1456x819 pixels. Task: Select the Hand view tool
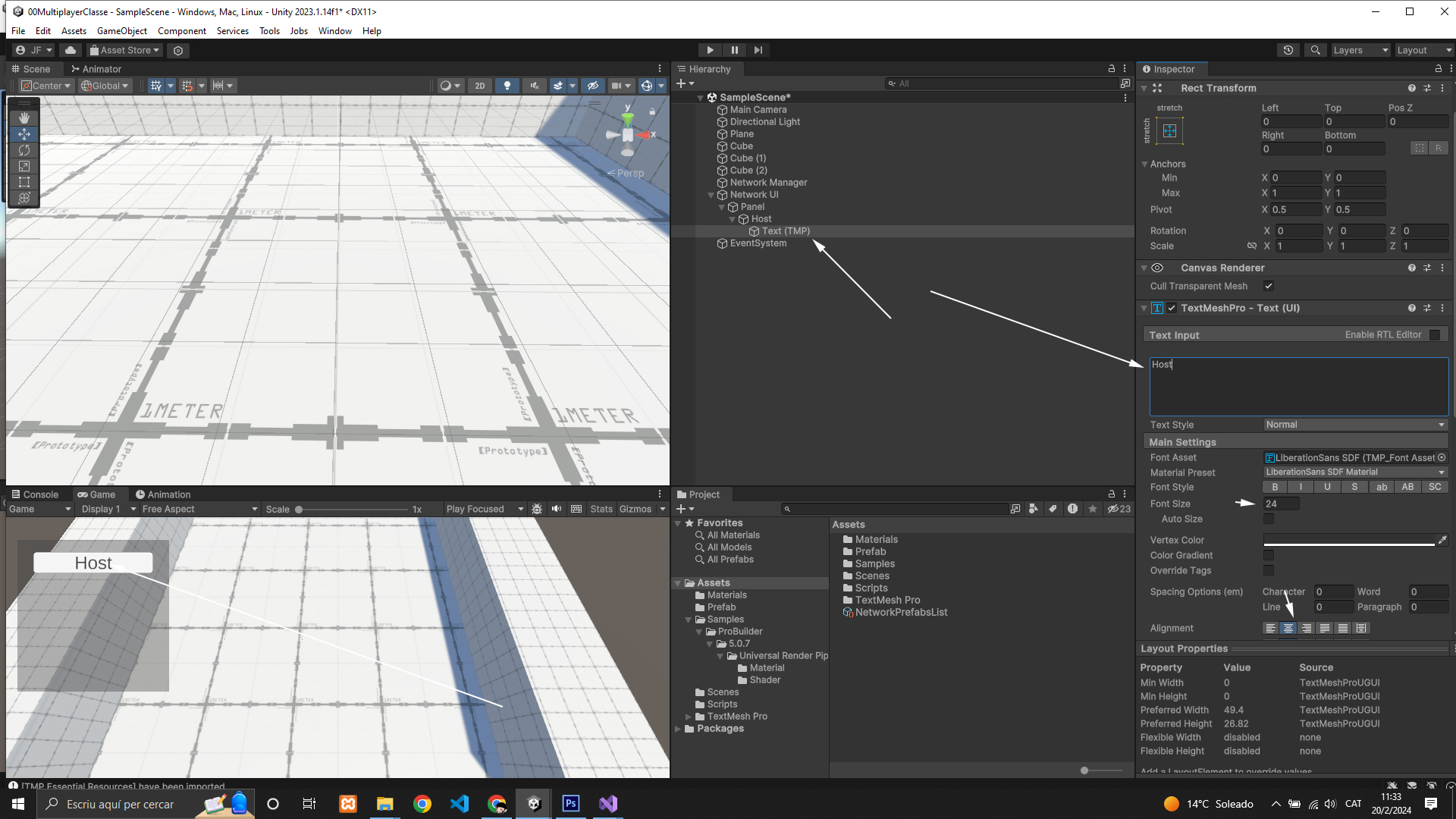[x=24, y=118]
